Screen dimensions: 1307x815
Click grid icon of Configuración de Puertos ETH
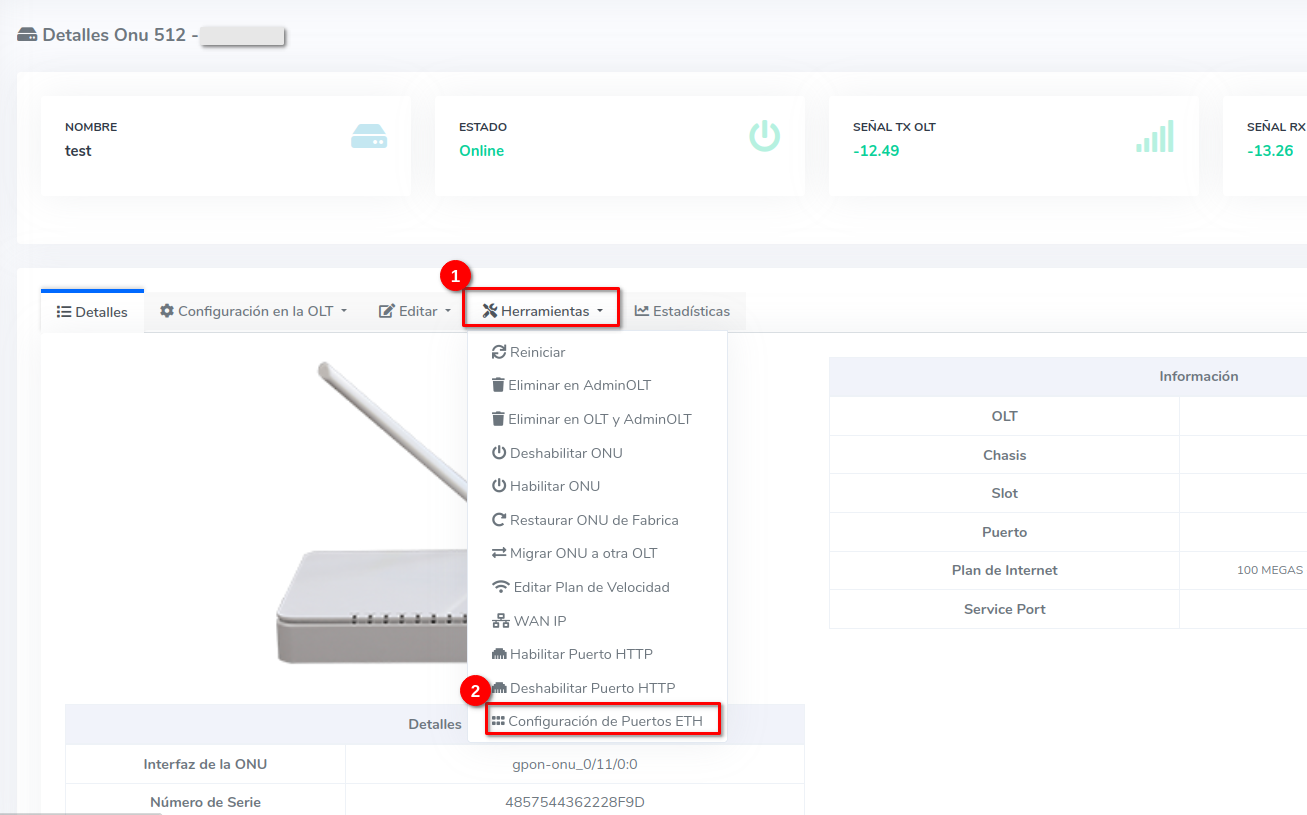pos(498,721)
